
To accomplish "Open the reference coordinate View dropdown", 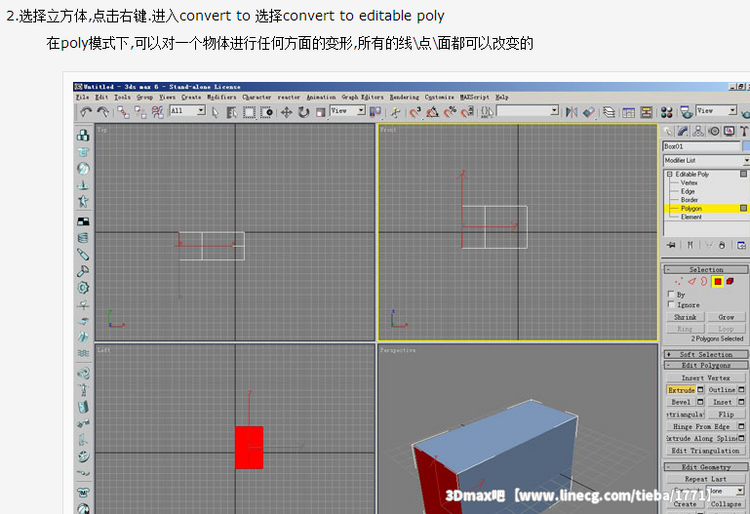I will point(361,110).
